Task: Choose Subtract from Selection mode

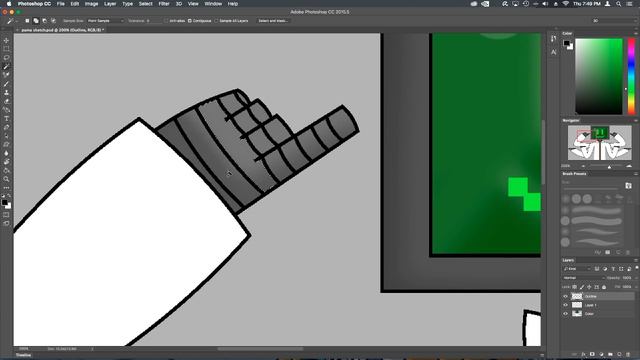Action: pyautogui.click(x=44, y=20)
